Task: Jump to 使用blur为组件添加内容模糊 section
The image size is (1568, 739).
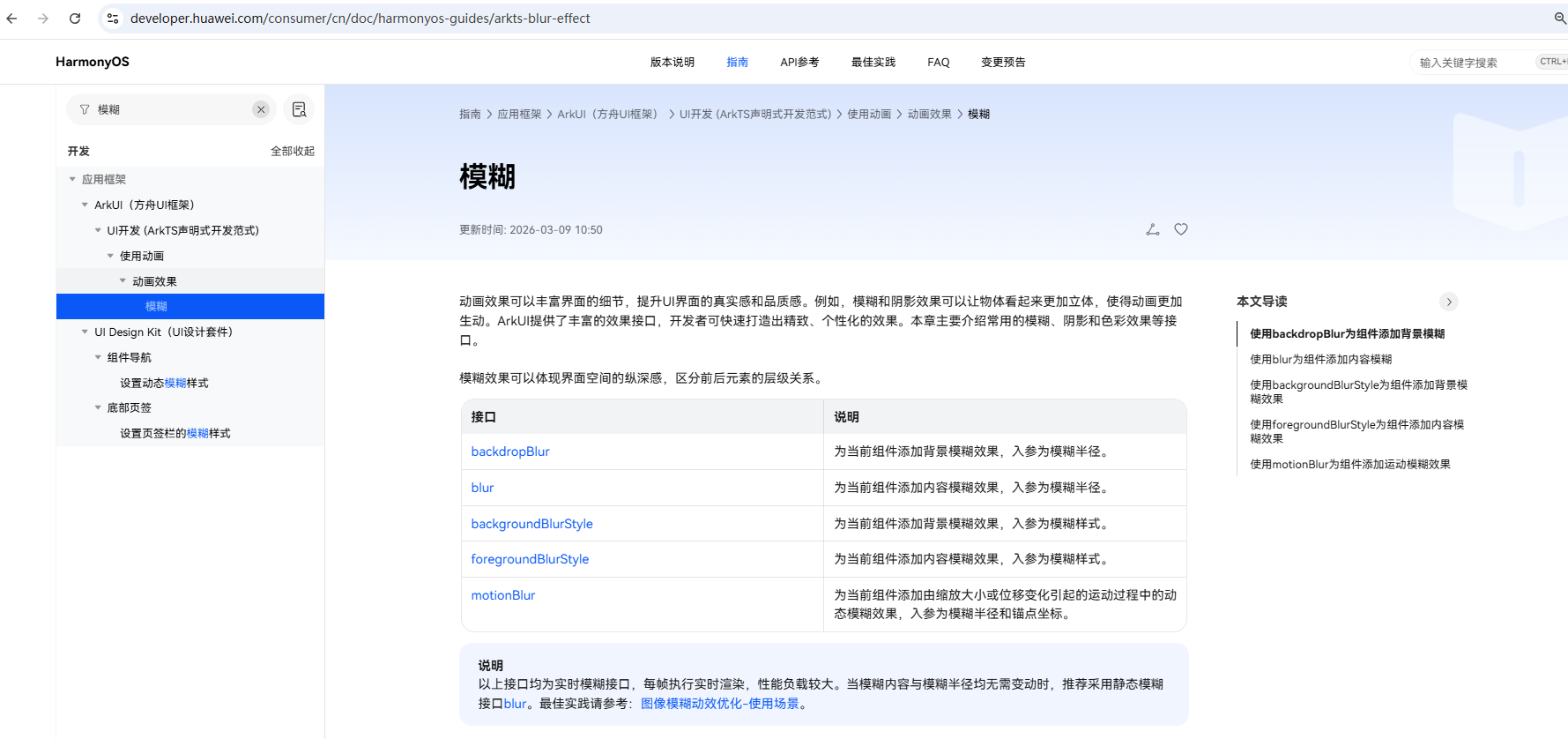Action: point(1320,360)
